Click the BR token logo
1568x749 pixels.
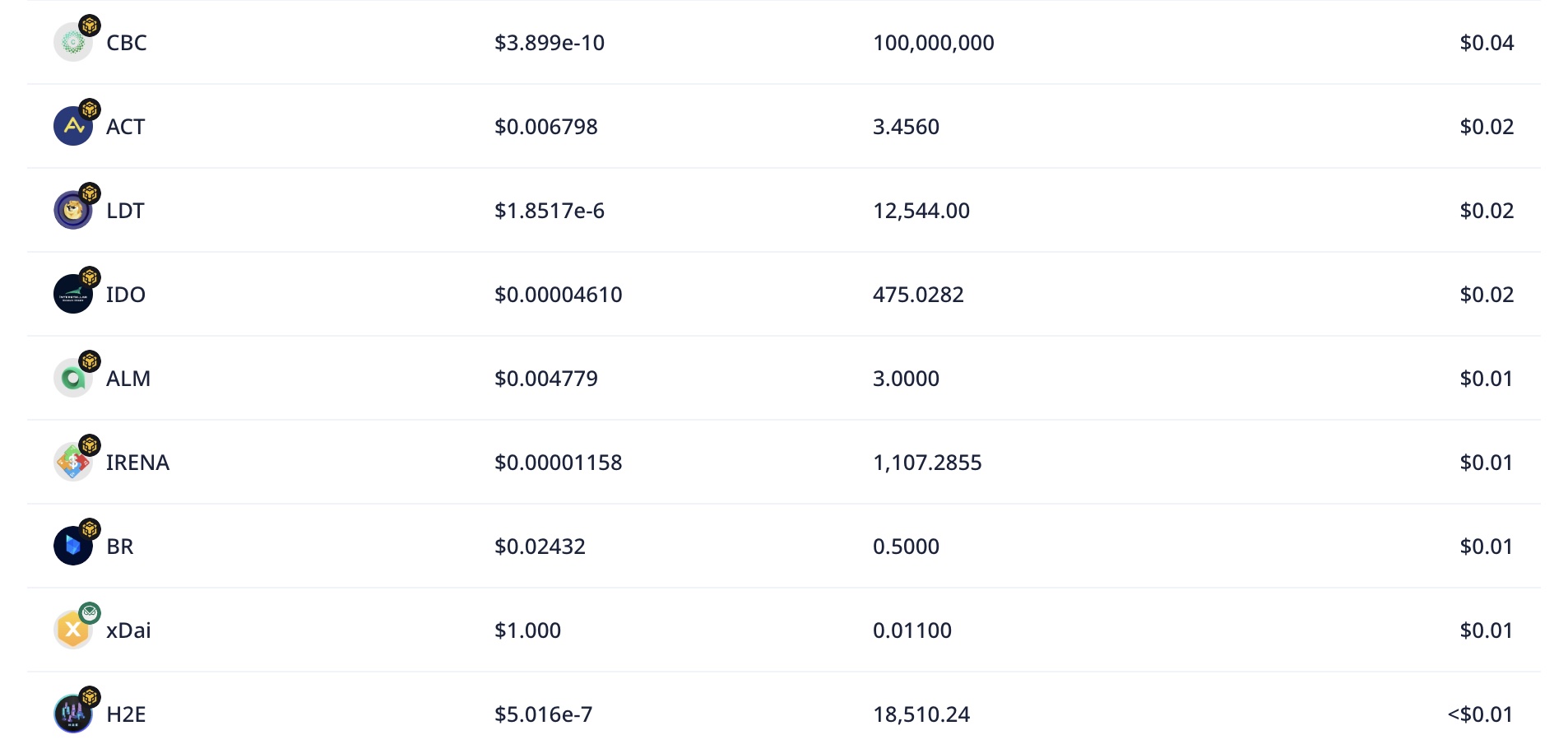pos(72,547)
